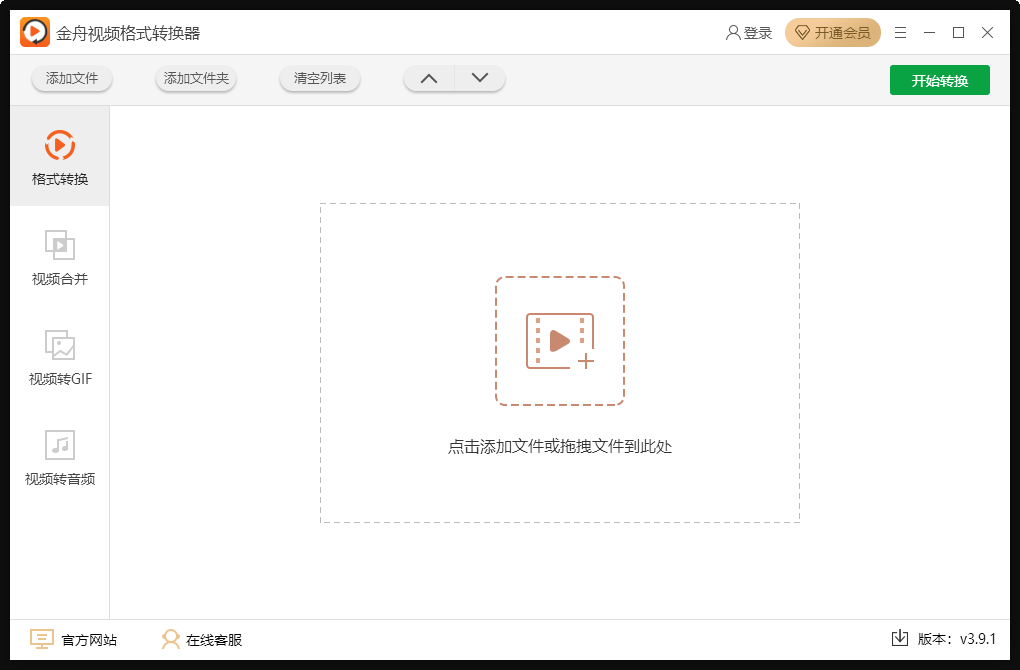The image size is (1020, 670).
Task: Click the version update icon near v3.9.1
Action: point(901,639)
